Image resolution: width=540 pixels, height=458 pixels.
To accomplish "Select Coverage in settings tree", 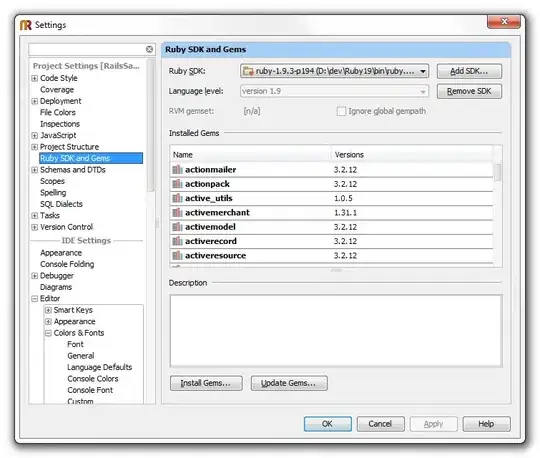I will tap(57, 90).
